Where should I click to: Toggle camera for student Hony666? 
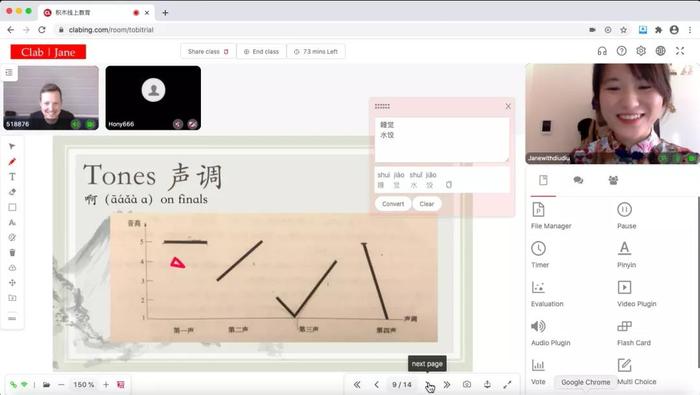(192, 124)
